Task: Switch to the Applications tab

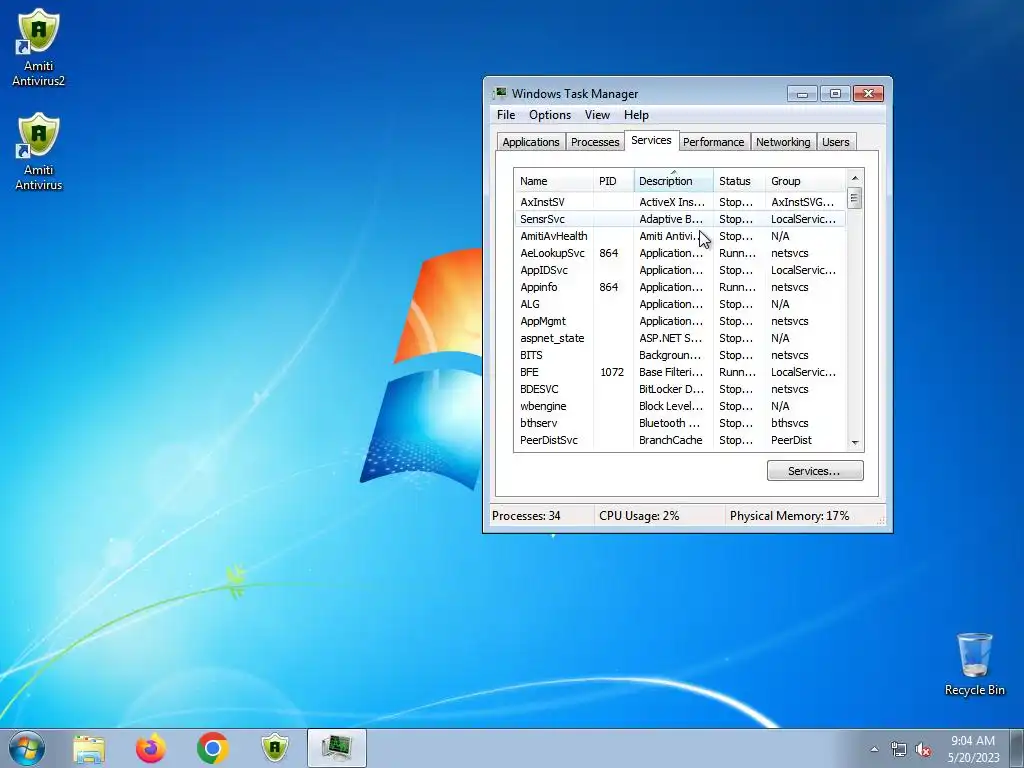Action: (x=530, y=142)
